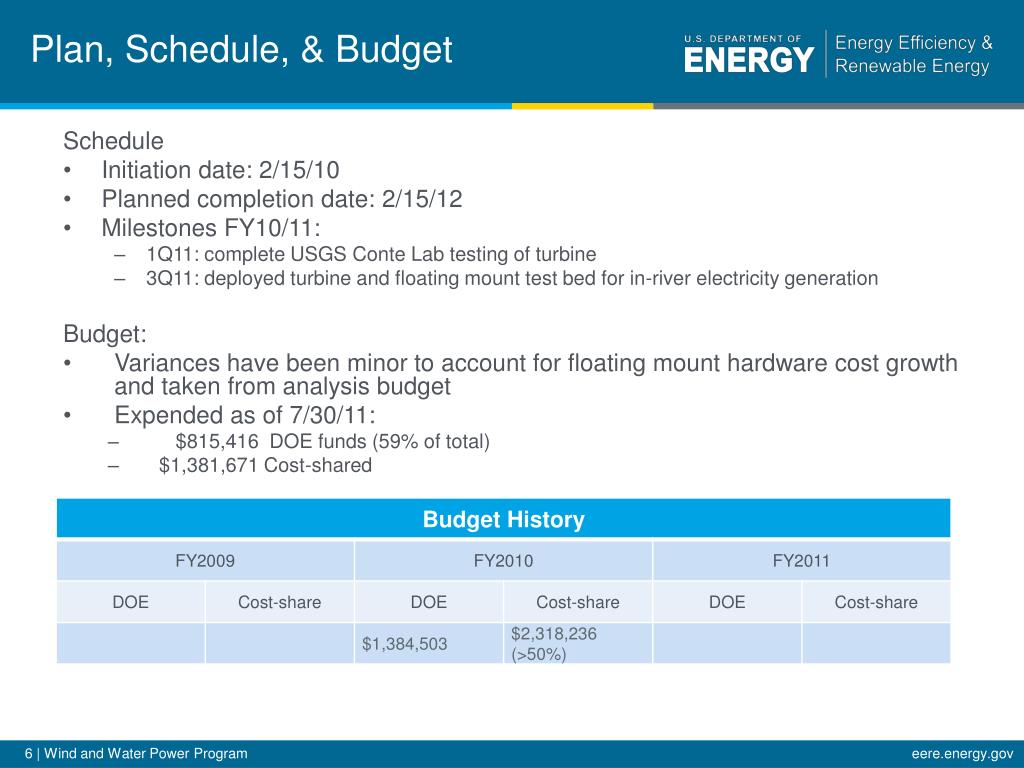Screen dimensions: 1024x768
Task: Click 1Q11 USGS Conte Lab testing line
Action: point(371,254)
